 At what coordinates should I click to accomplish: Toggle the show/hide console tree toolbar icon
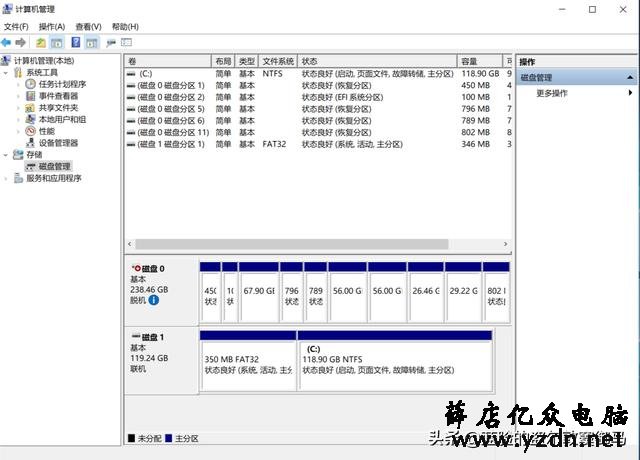tap(57, 42)
